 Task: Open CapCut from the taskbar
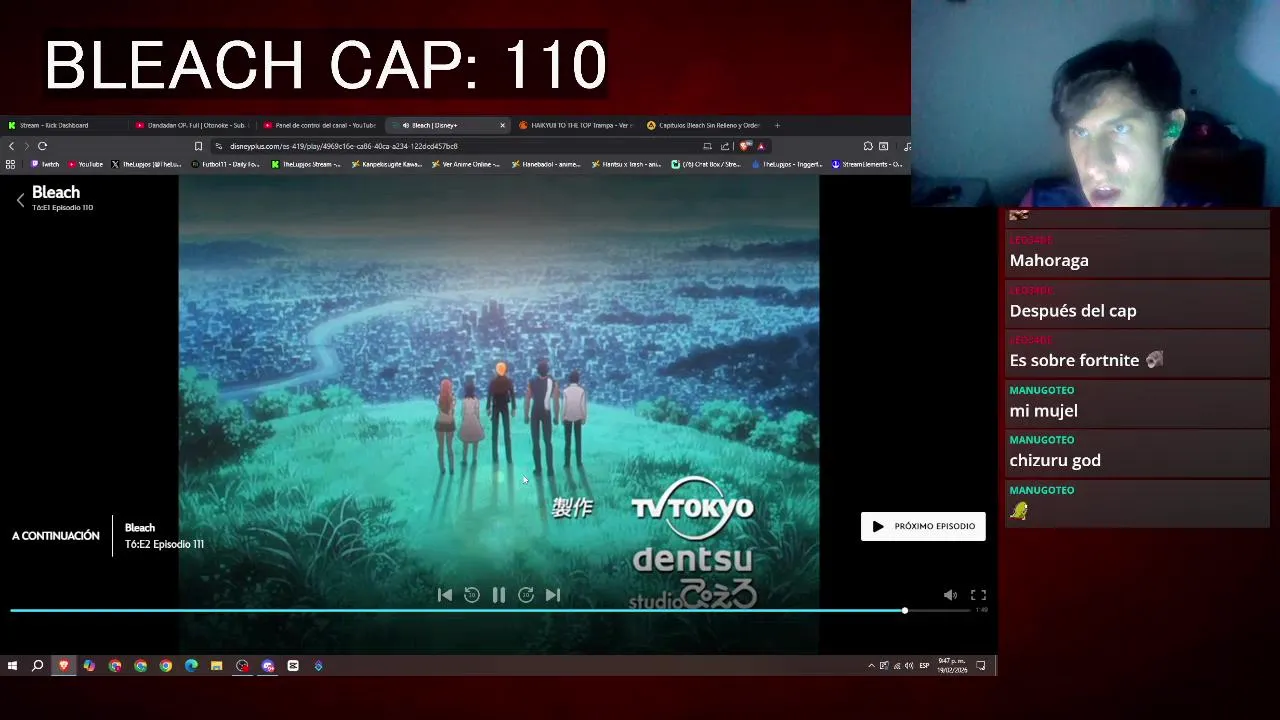click(x=293, y=665)
